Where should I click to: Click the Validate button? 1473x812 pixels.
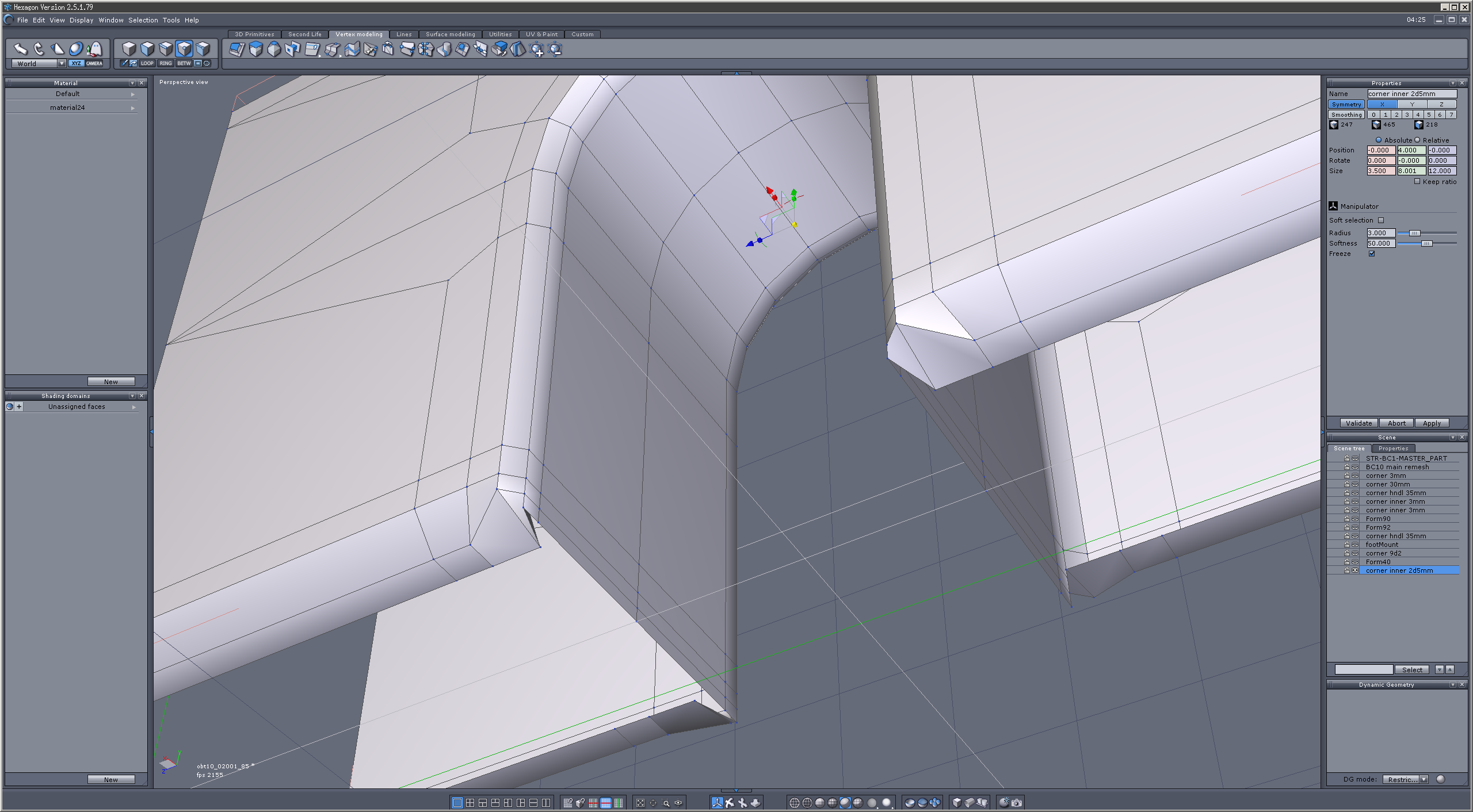coord(1358,423)
